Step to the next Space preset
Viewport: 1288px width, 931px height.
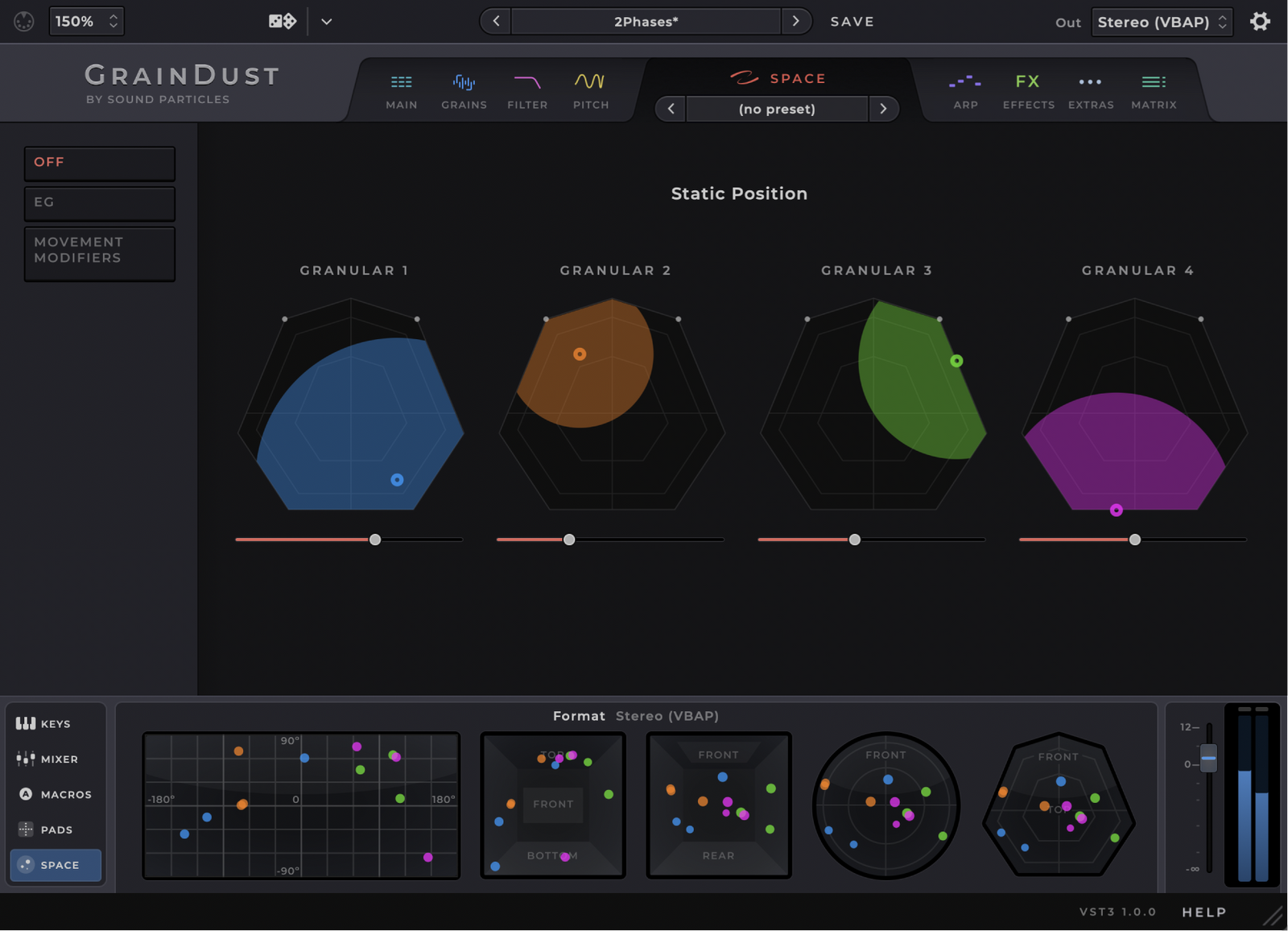tap(883, 109)
